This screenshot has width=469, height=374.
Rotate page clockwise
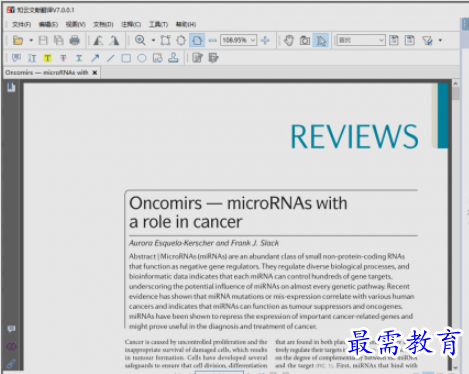pos(114,40)
